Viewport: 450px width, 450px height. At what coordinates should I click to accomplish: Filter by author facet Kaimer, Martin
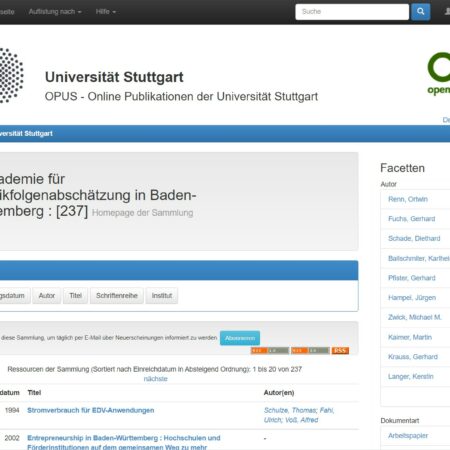click(x=410, y=337)
